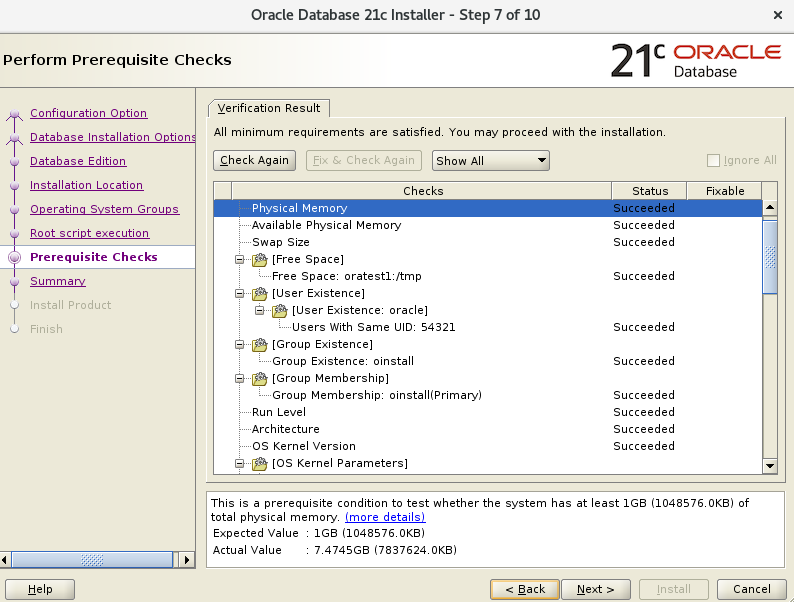This screenshot has height=602, width=794.
Task: Go to Summary step
Action: (58, 282)
